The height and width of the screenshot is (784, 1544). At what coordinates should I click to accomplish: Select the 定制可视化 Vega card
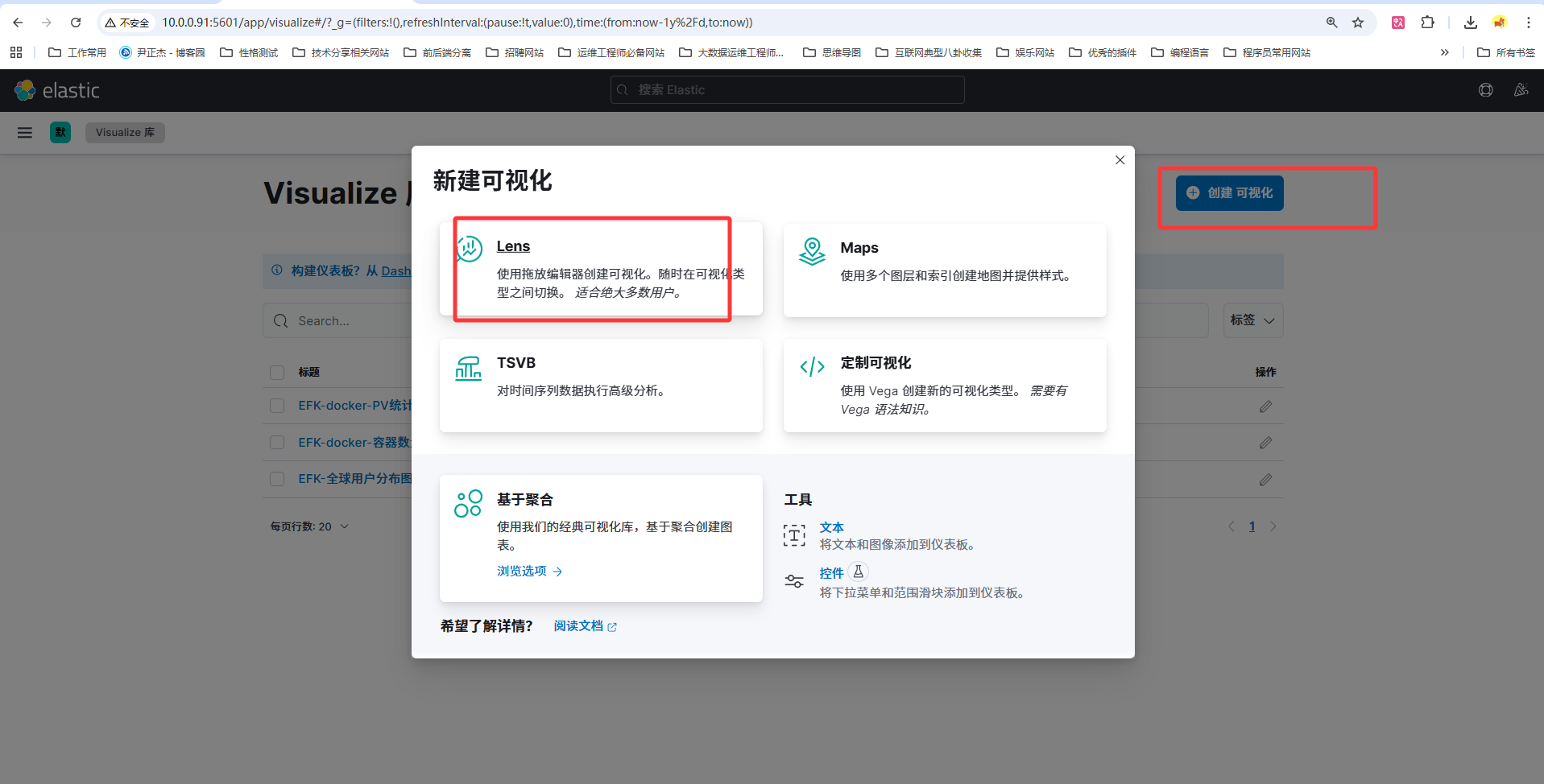945,386
